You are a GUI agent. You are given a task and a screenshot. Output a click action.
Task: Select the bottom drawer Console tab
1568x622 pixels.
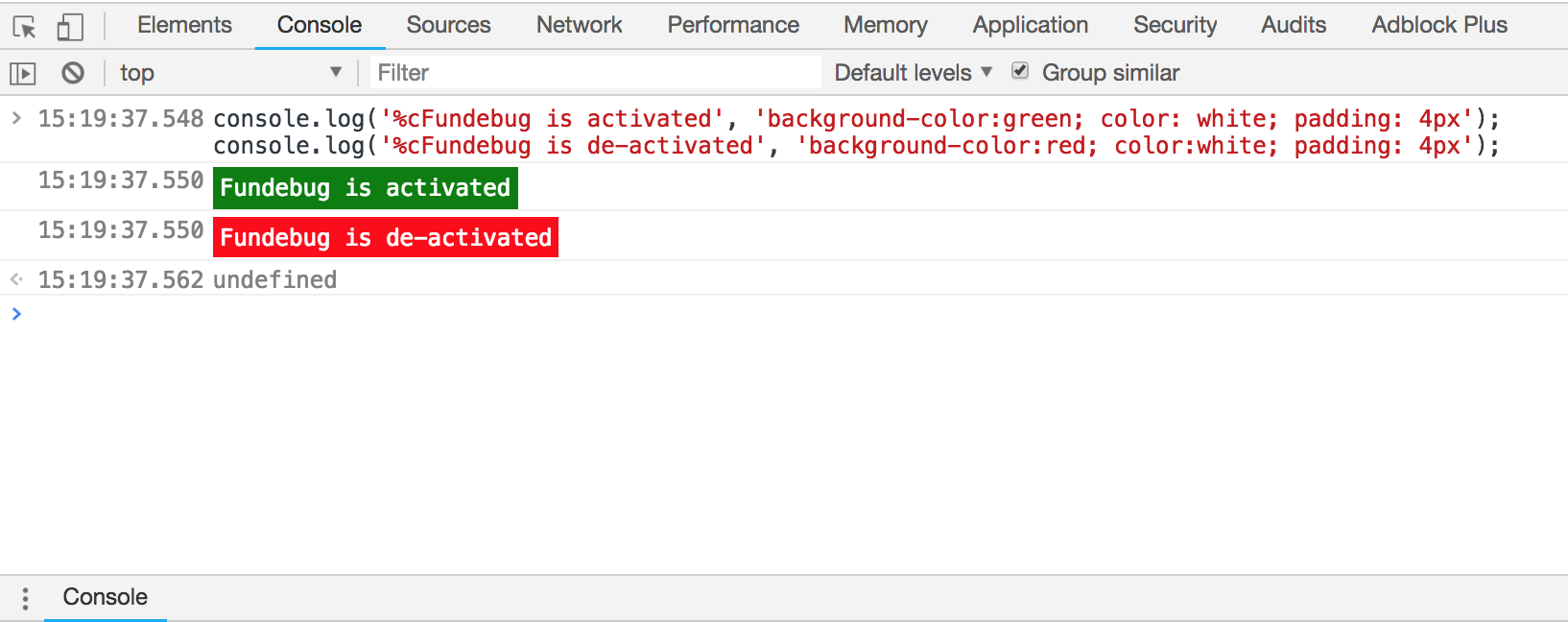click(105, 597)
